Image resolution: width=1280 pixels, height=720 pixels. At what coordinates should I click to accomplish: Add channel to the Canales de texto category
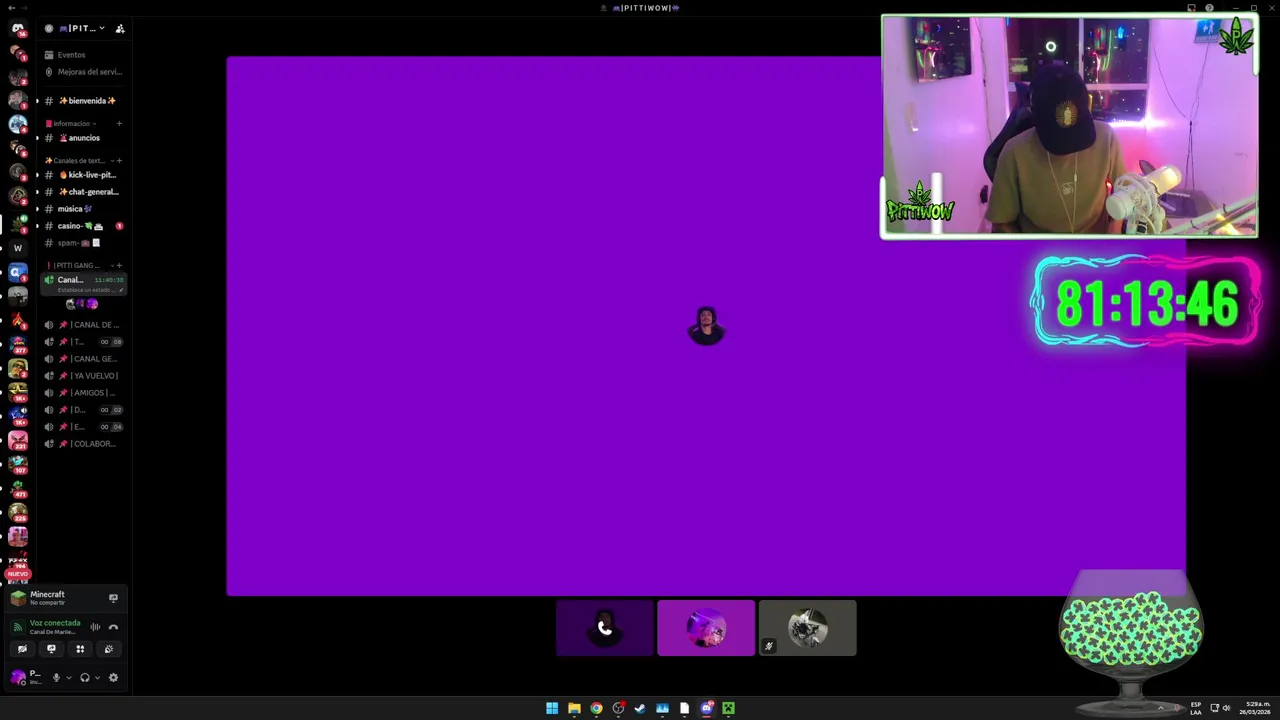(119, 161)
